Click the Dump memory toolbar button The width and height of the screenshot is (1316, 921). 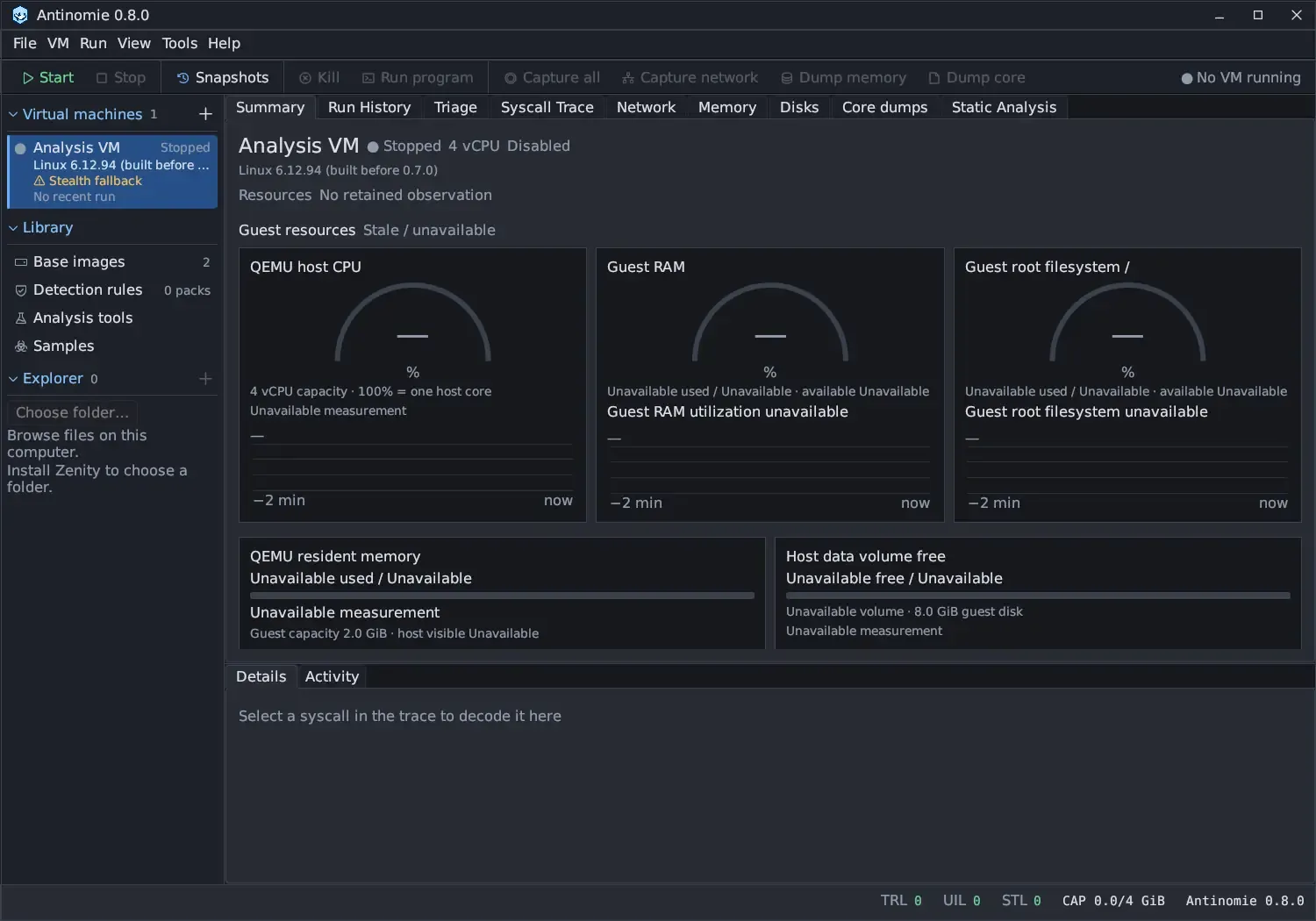pyautogui.click(x=843, y=77)
